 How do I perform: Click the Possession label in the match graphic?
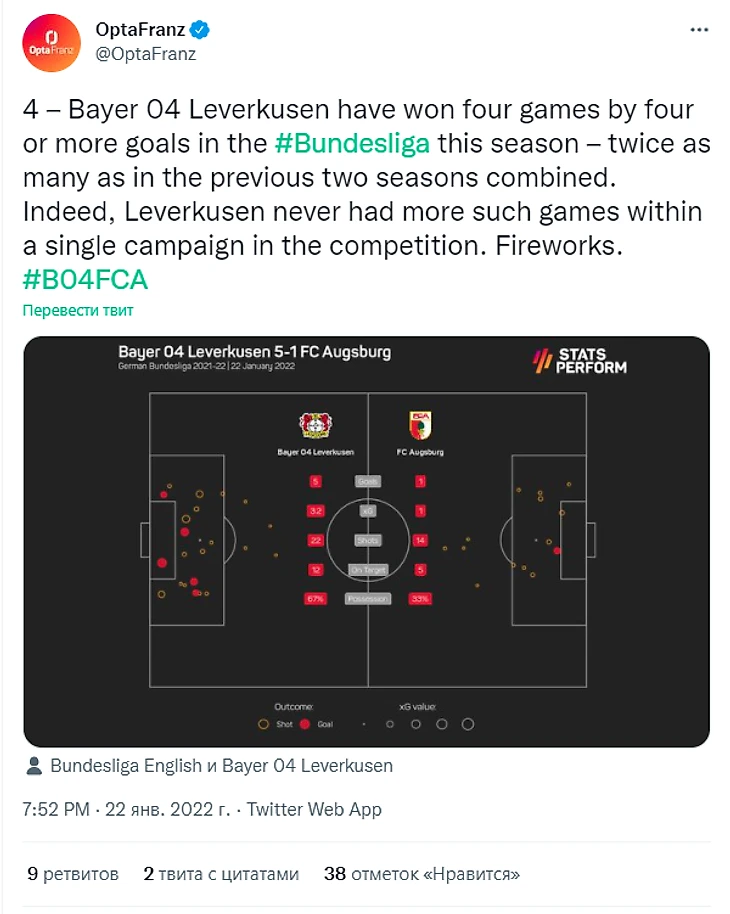point(367,599)
